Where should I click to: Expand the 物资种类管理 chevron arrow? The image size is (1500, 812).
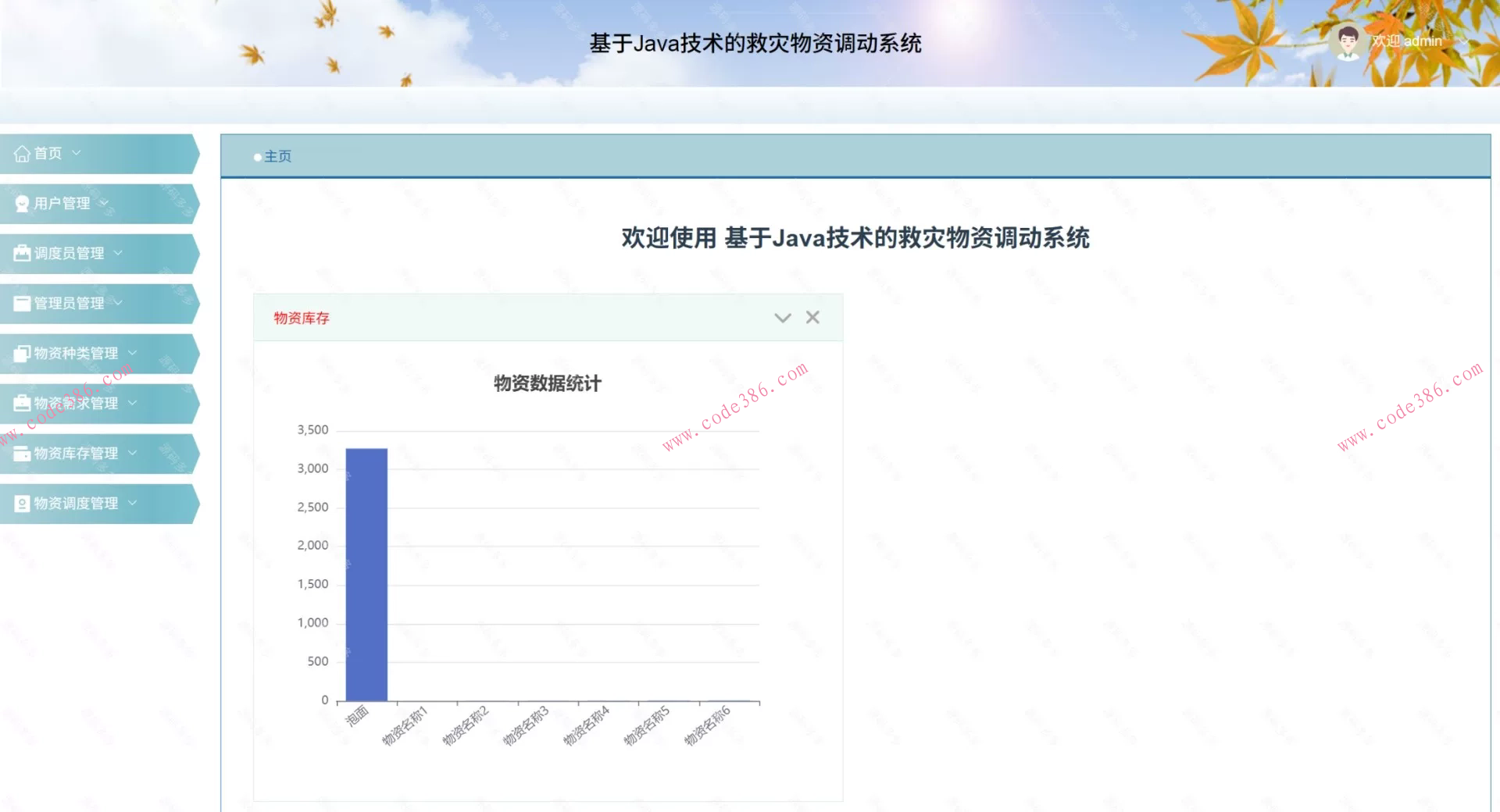(x=132, y=353)
